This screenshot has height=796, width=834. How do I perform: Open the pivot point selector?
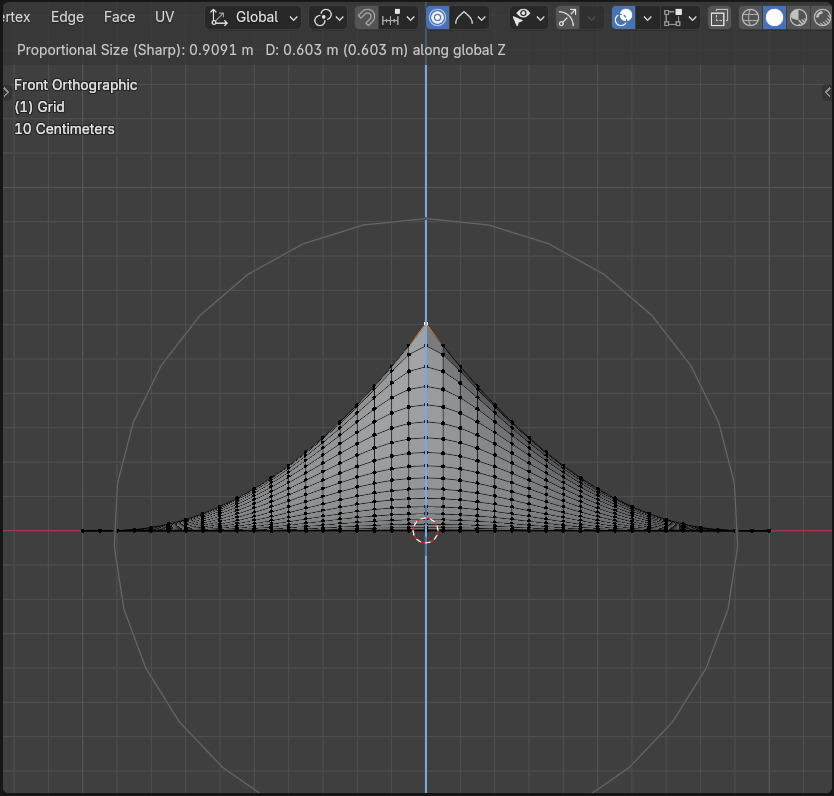tap(328, 18)
